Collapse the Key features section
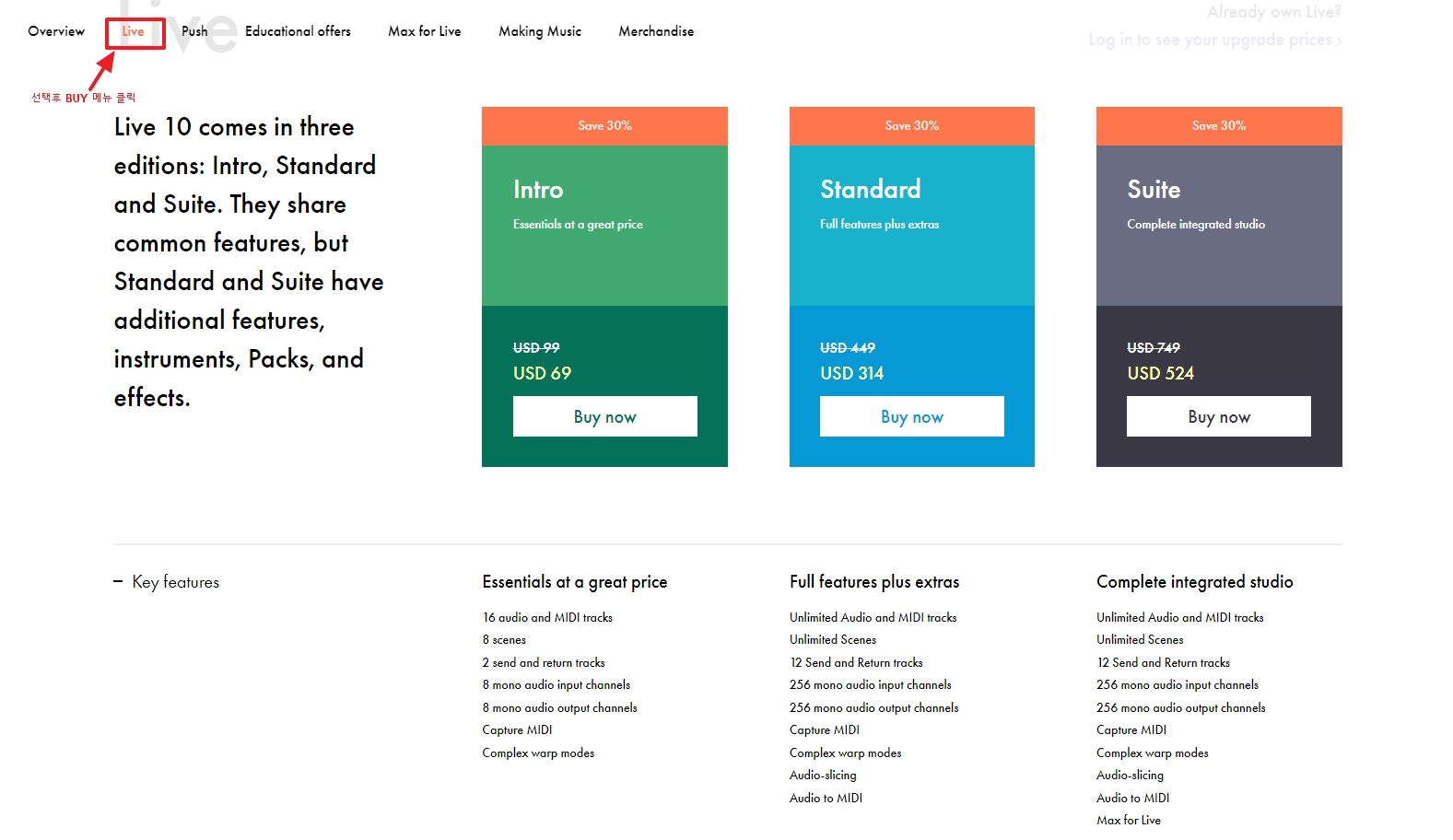The width and height of the screenshot is (1453, 840). [x=167, y=582]
